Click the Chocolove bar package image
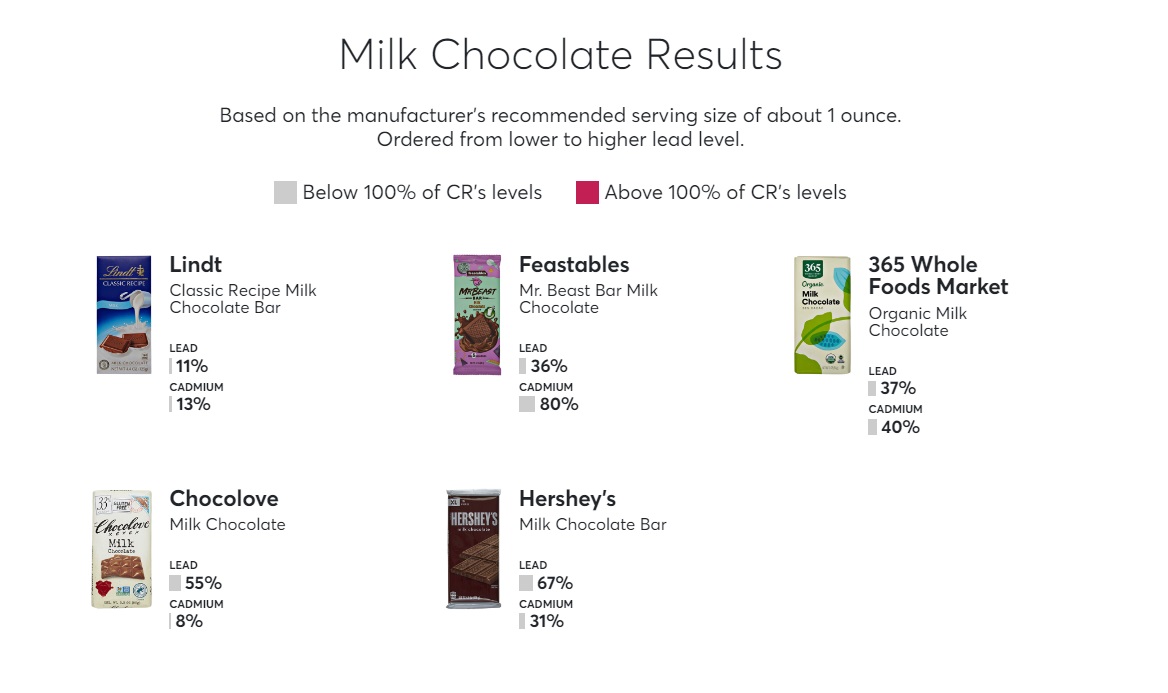The image size is (1168, 693). 122,549
